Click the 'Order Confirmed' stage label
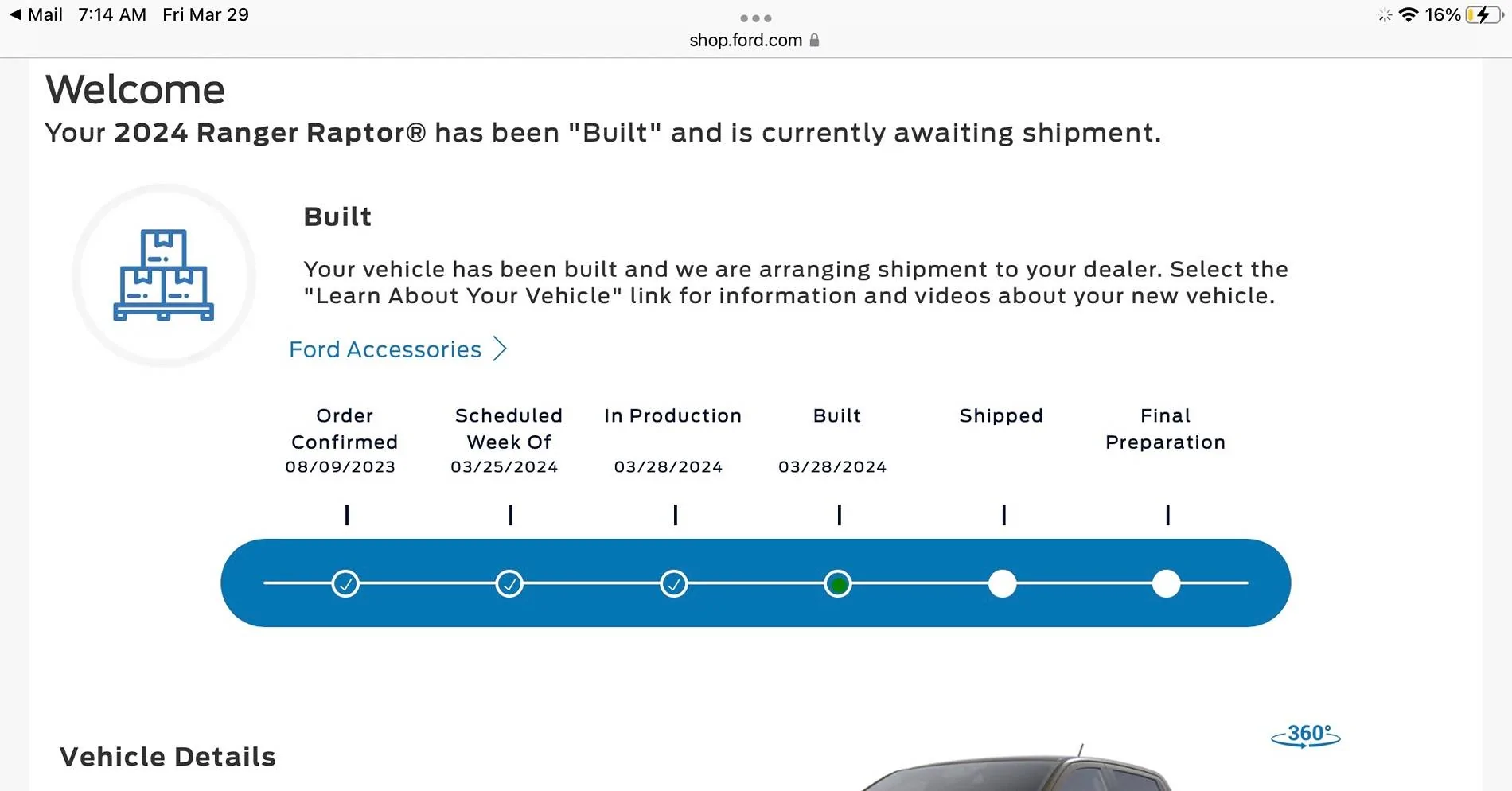This screenshot has width=1512, height=791. tap(345, 429)
